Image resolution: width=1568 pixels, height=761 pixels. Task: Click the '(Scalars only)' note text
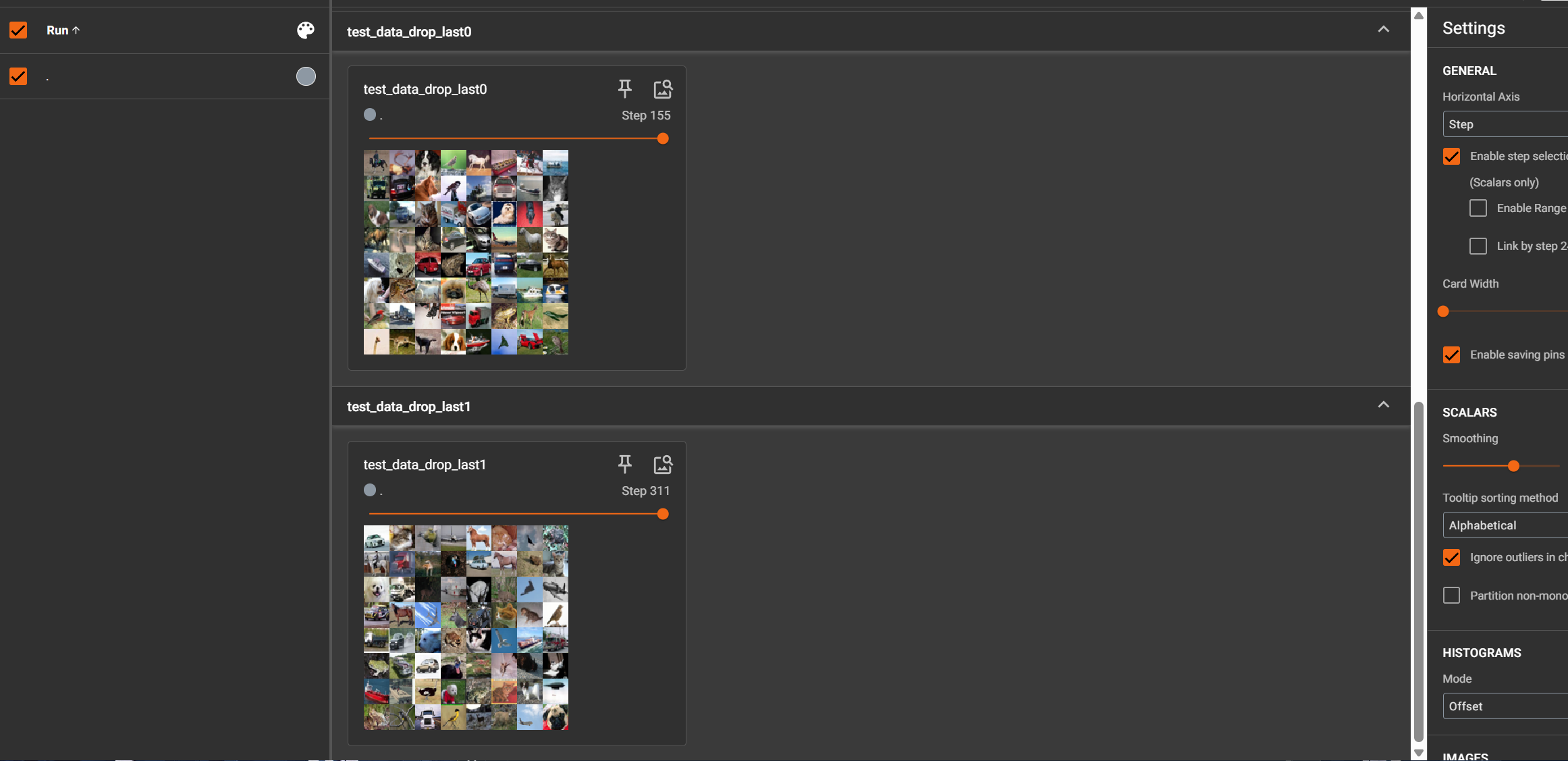click(x=1504, y=182)
